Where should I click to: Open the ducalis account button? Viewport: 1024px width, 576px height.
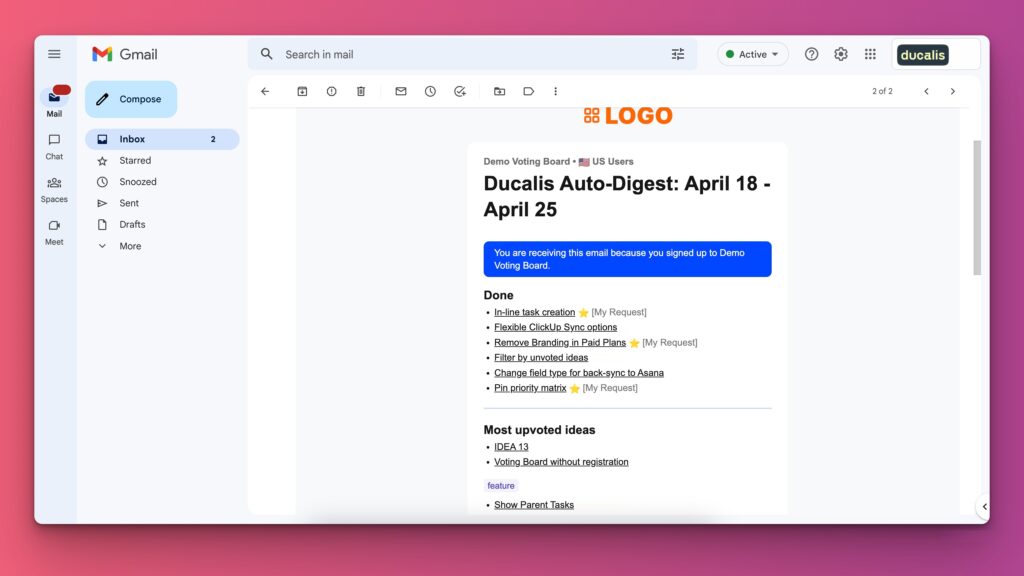[x=923, y=55]
